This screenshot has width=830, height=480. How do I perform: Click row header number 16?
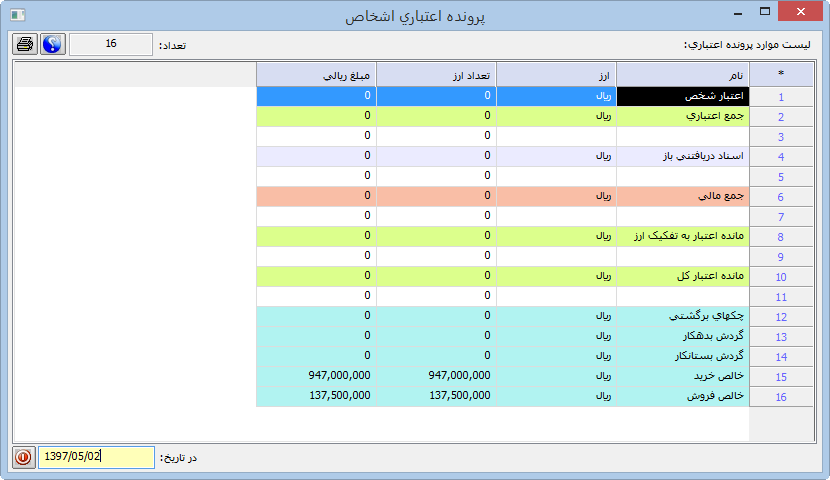tap(781, 397)
